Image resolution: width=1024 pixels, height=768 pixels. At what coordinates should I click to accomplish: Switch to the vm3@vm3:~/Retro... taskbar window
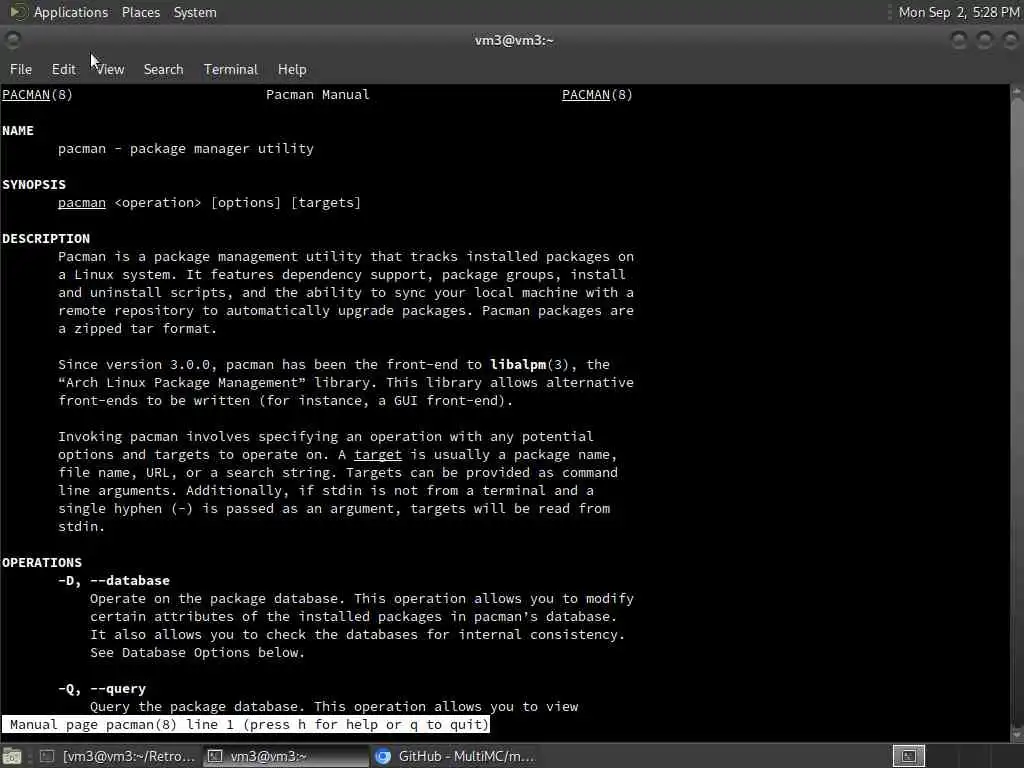tap(118, 756)
